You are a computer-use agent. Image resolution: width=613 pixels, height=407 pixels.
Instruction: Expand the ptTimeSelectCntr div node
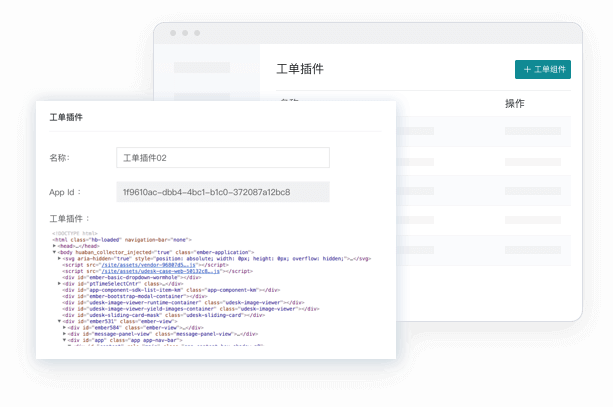[x=59, y=283]
